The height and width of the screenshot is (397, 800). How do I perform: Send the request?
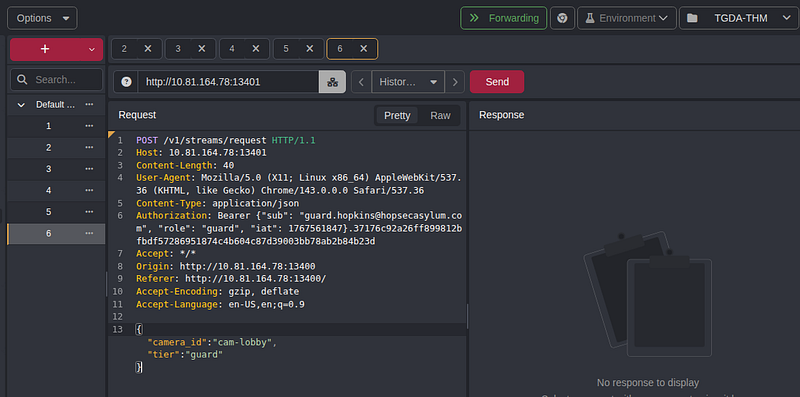(497, 82)
